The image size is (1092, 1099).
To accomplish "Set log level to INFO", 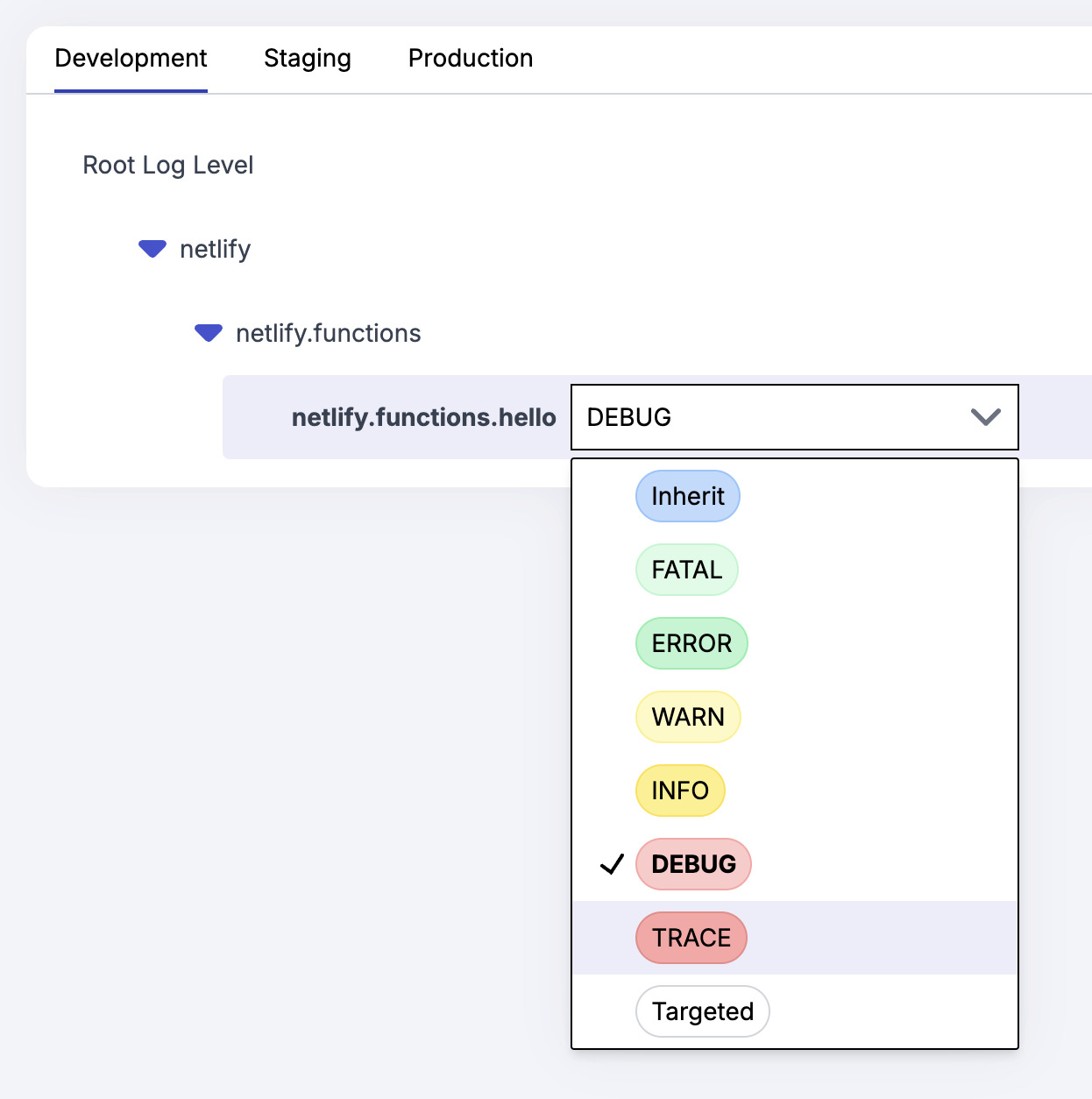I will coord(680,791).
